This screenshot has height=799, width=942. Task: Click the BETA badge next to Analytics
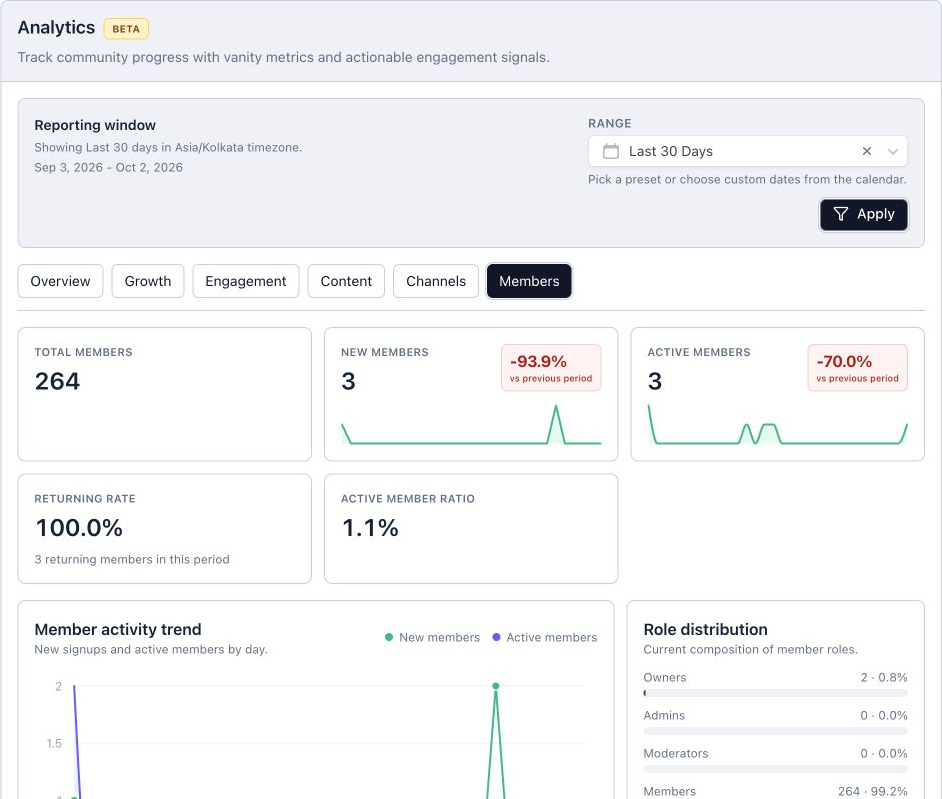pyautogui.click(x=126, y=29)
